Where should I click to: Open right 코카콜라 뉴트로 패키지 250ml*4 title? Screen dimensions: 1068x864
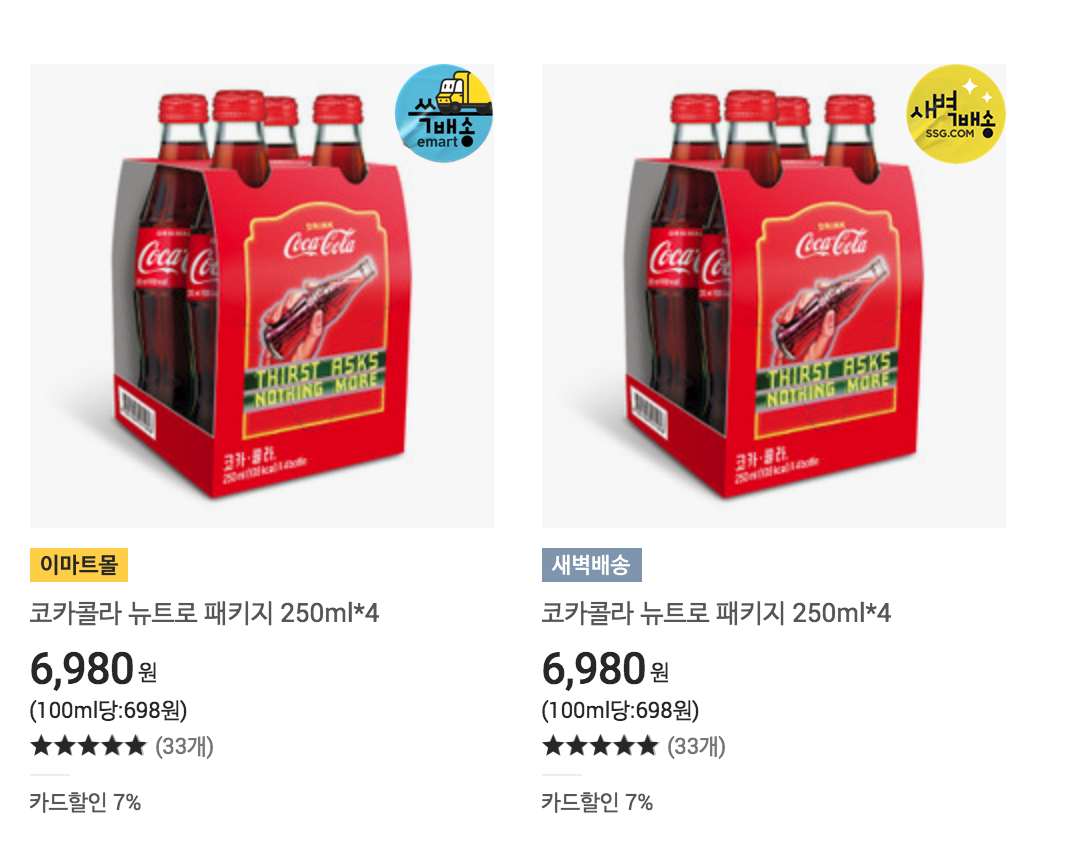click(x=717, y=613)
